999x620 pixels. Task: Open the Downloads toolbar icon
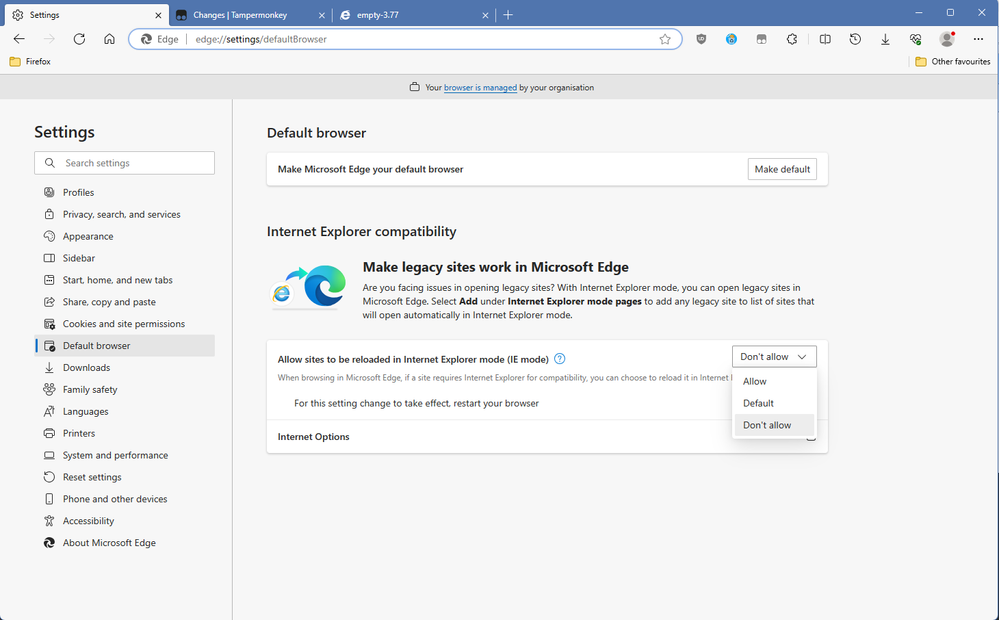885,39
